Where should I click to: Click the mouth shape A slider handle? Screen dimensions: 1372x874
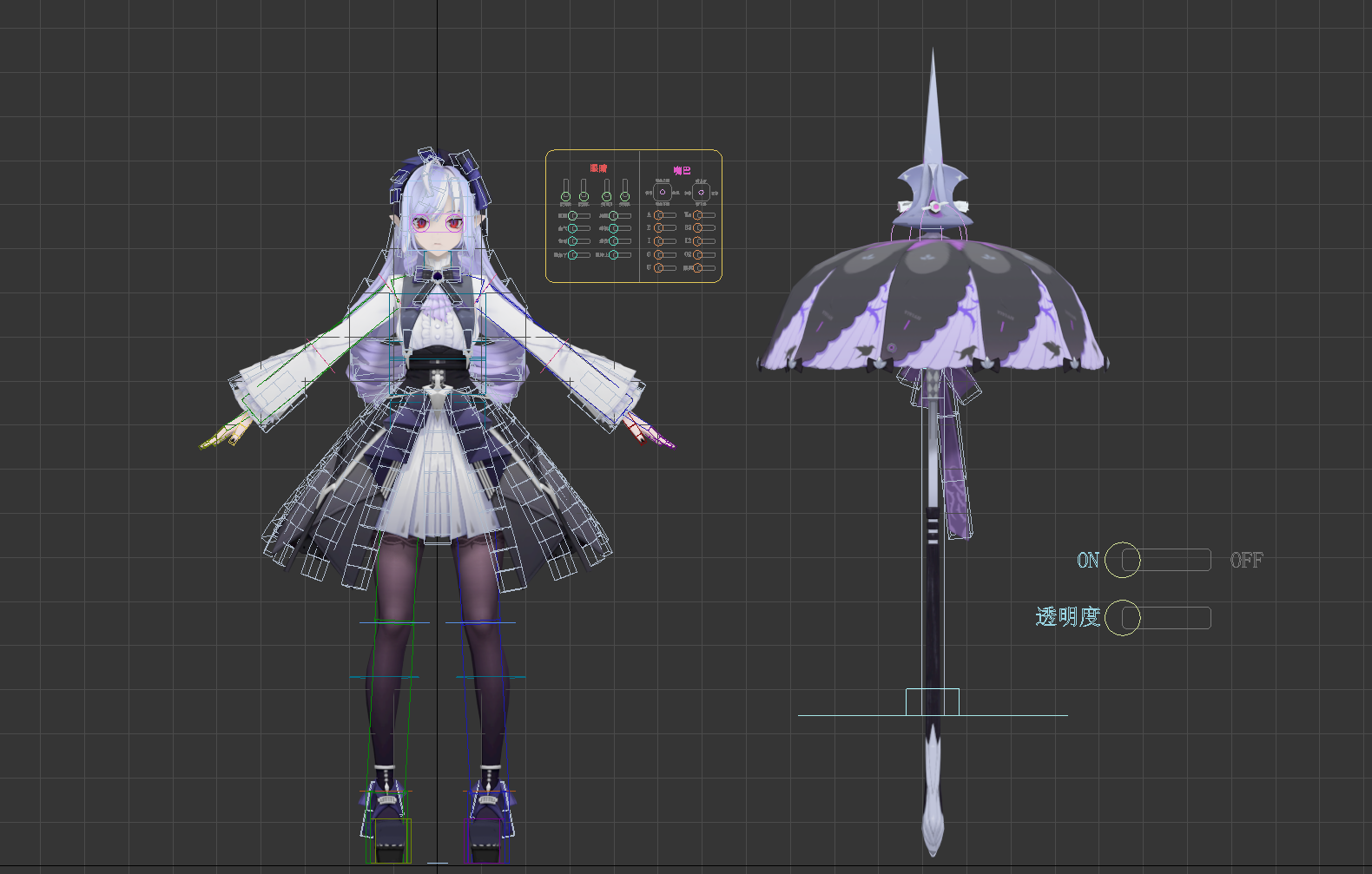658,215
